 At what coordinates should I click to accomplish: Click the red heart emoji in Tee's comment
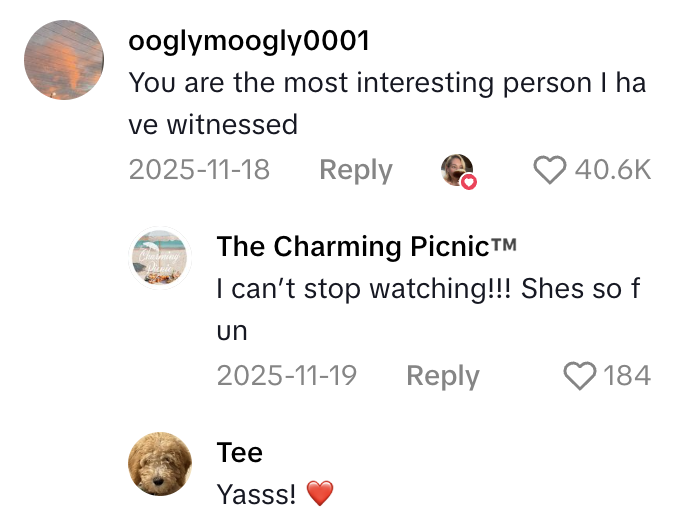(319, 493)
